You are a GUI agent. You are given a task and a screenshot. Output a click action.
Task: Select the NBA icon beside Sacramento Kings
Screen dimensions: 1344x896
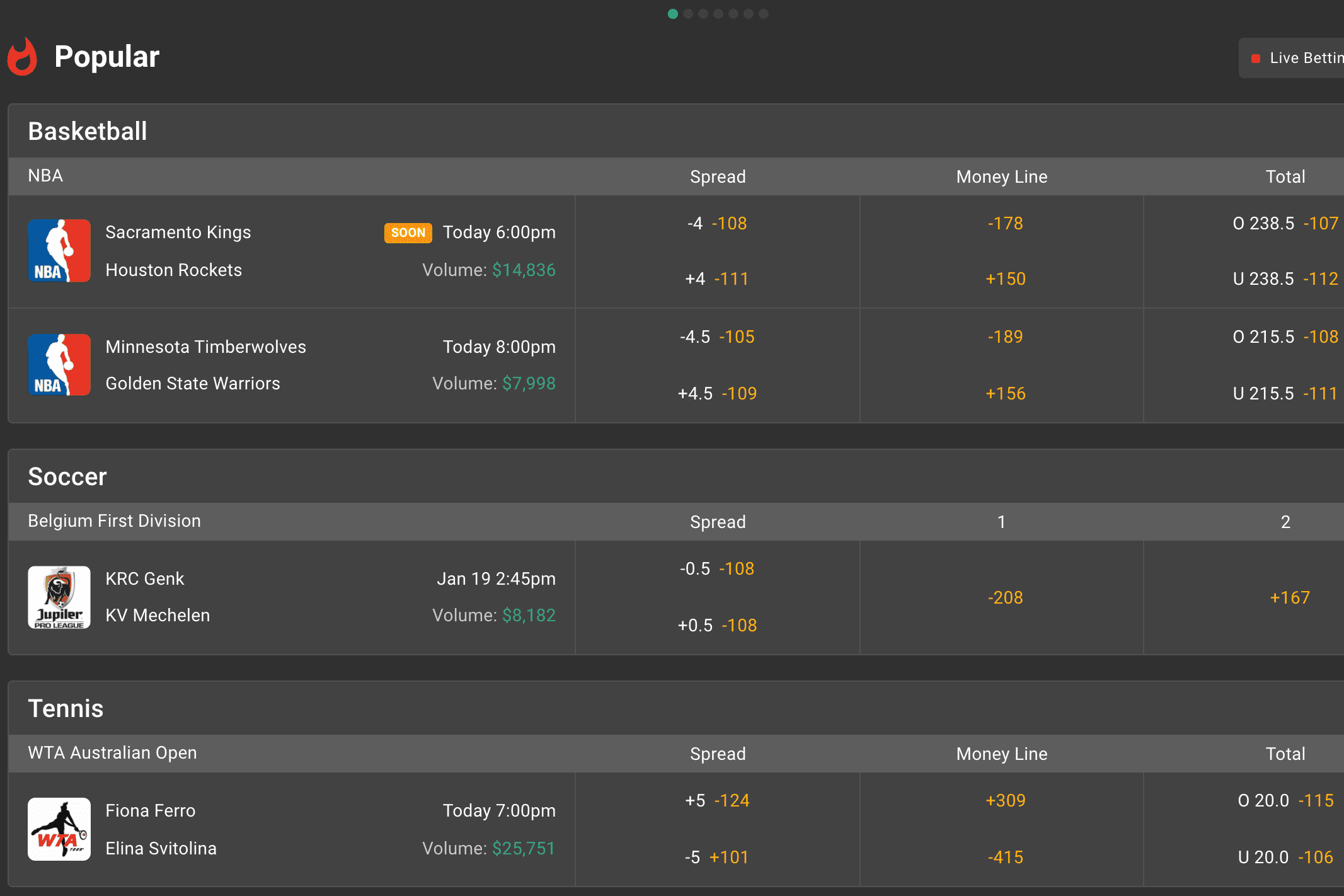59,251
